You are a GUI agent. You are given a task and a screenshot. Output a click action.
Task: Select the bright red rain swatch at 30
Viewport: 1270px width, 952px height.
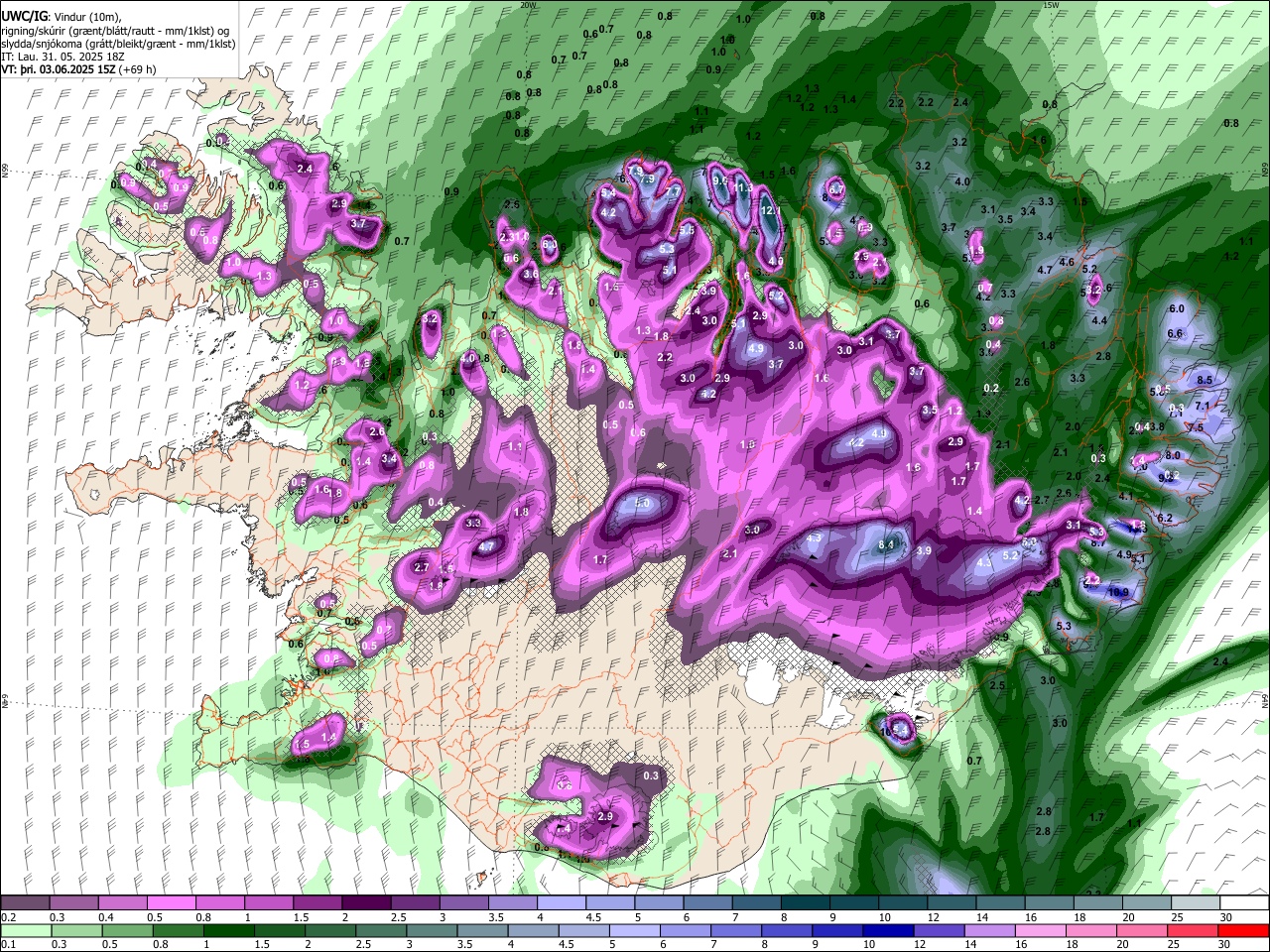(x=1244, y=930)
